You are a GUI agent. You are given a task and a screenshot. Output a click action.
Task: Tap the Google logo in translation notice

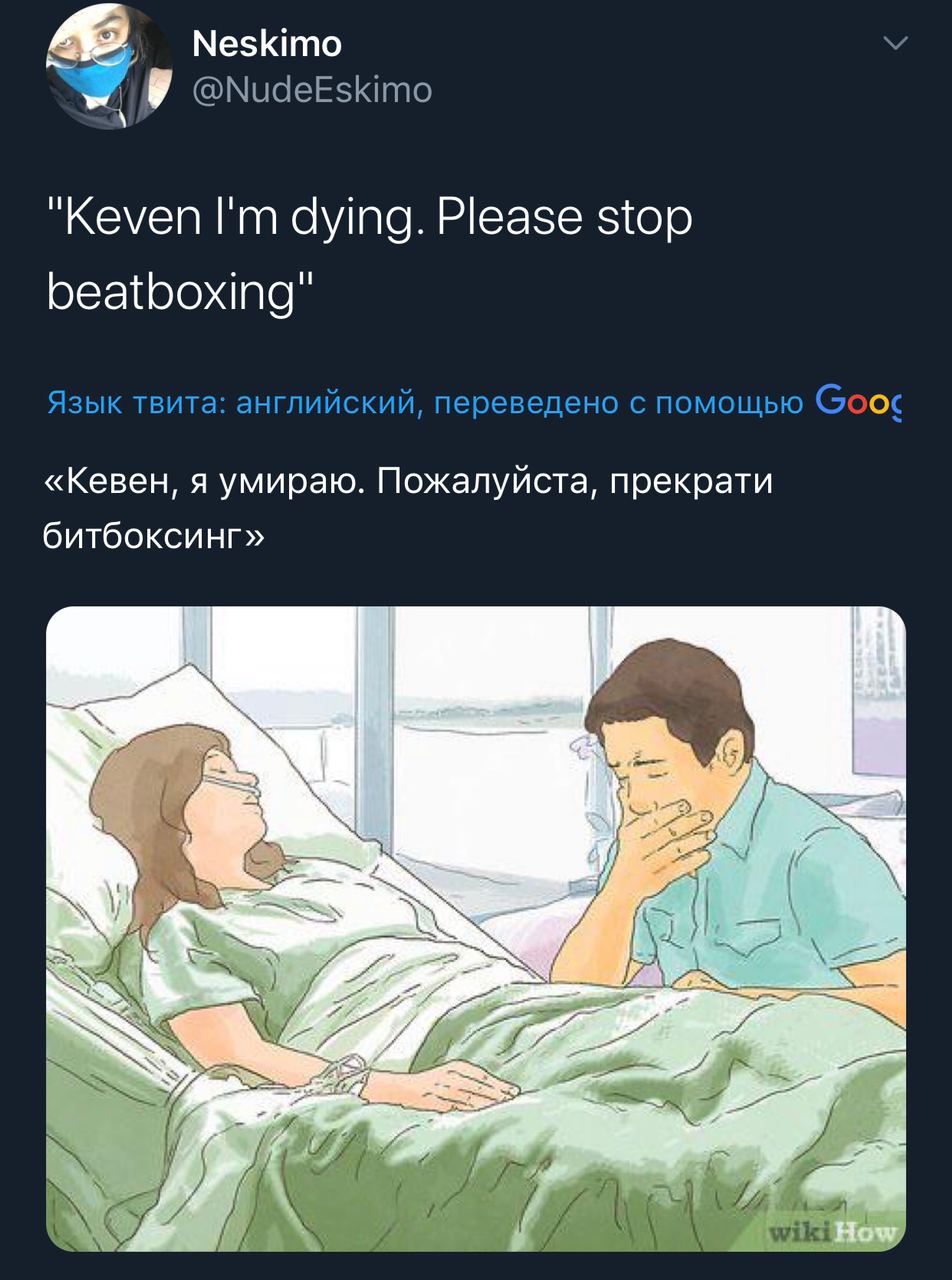pos(859,400)
